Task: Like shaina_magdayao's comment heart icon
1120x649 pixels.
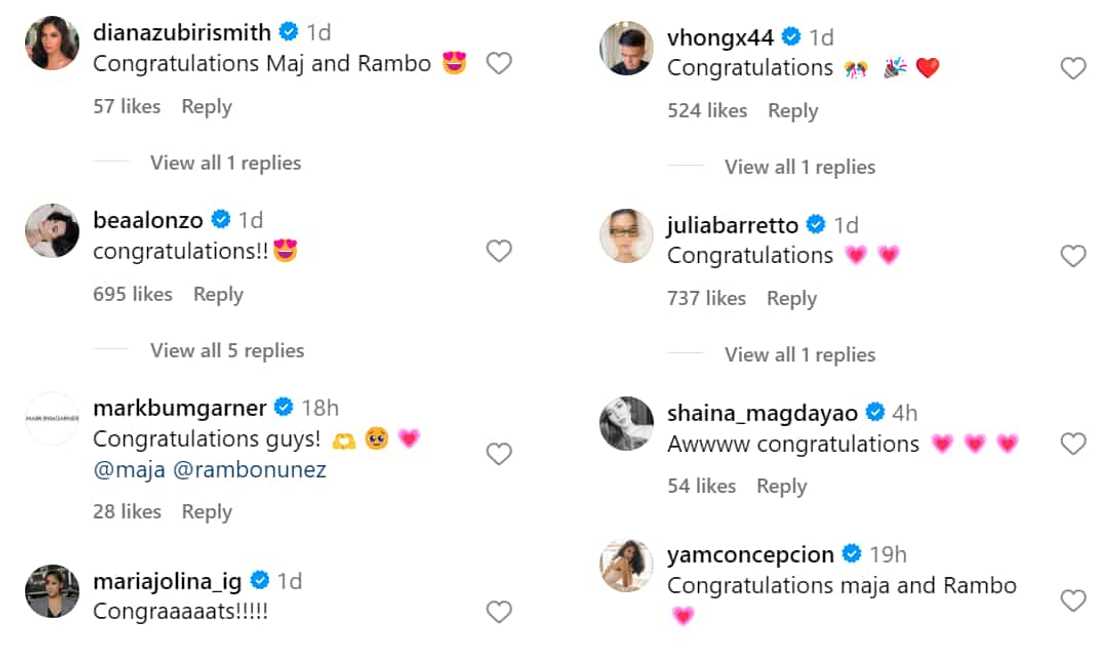Action: point(1073,444)
